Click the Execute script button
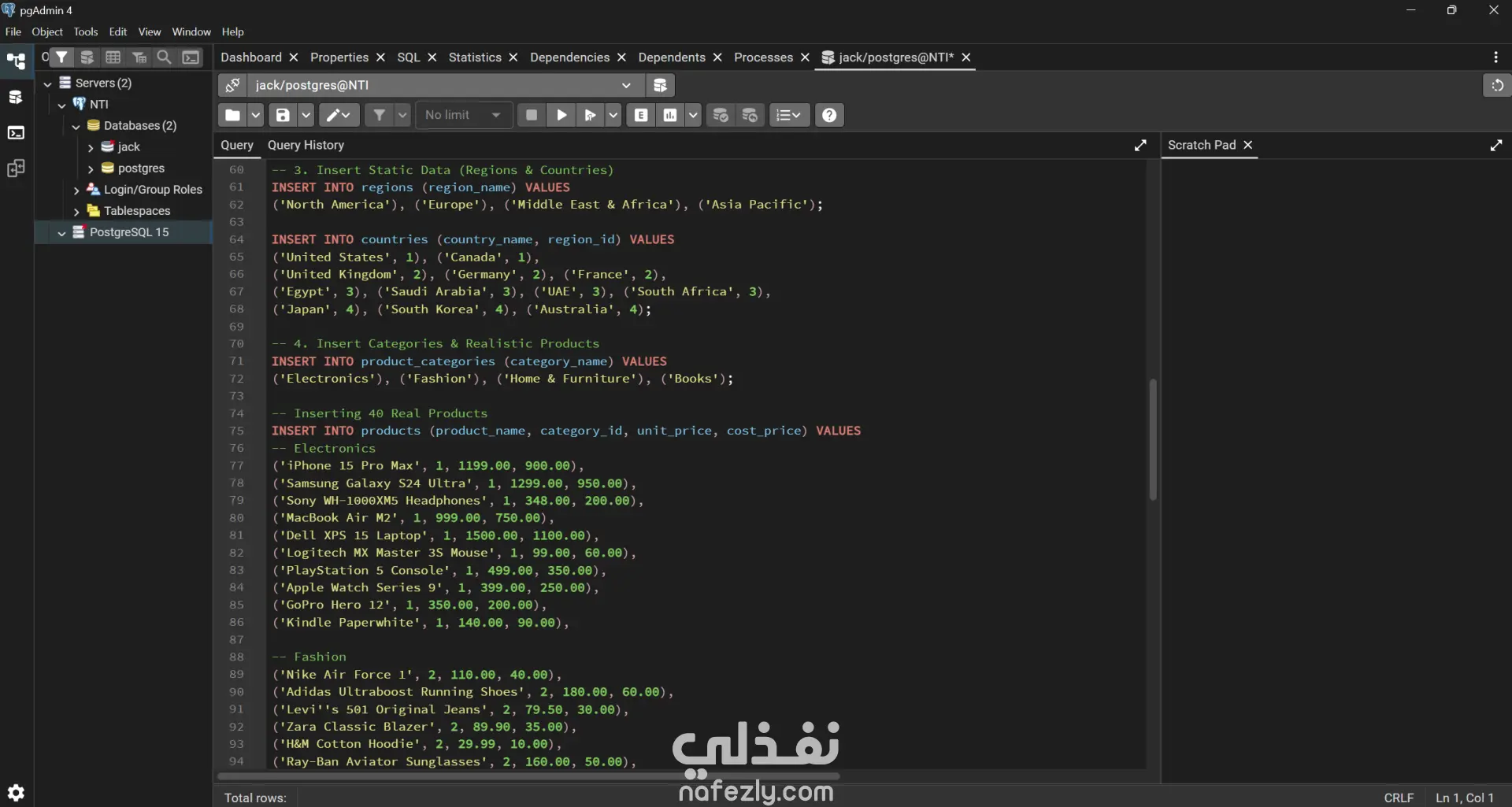 590,115
